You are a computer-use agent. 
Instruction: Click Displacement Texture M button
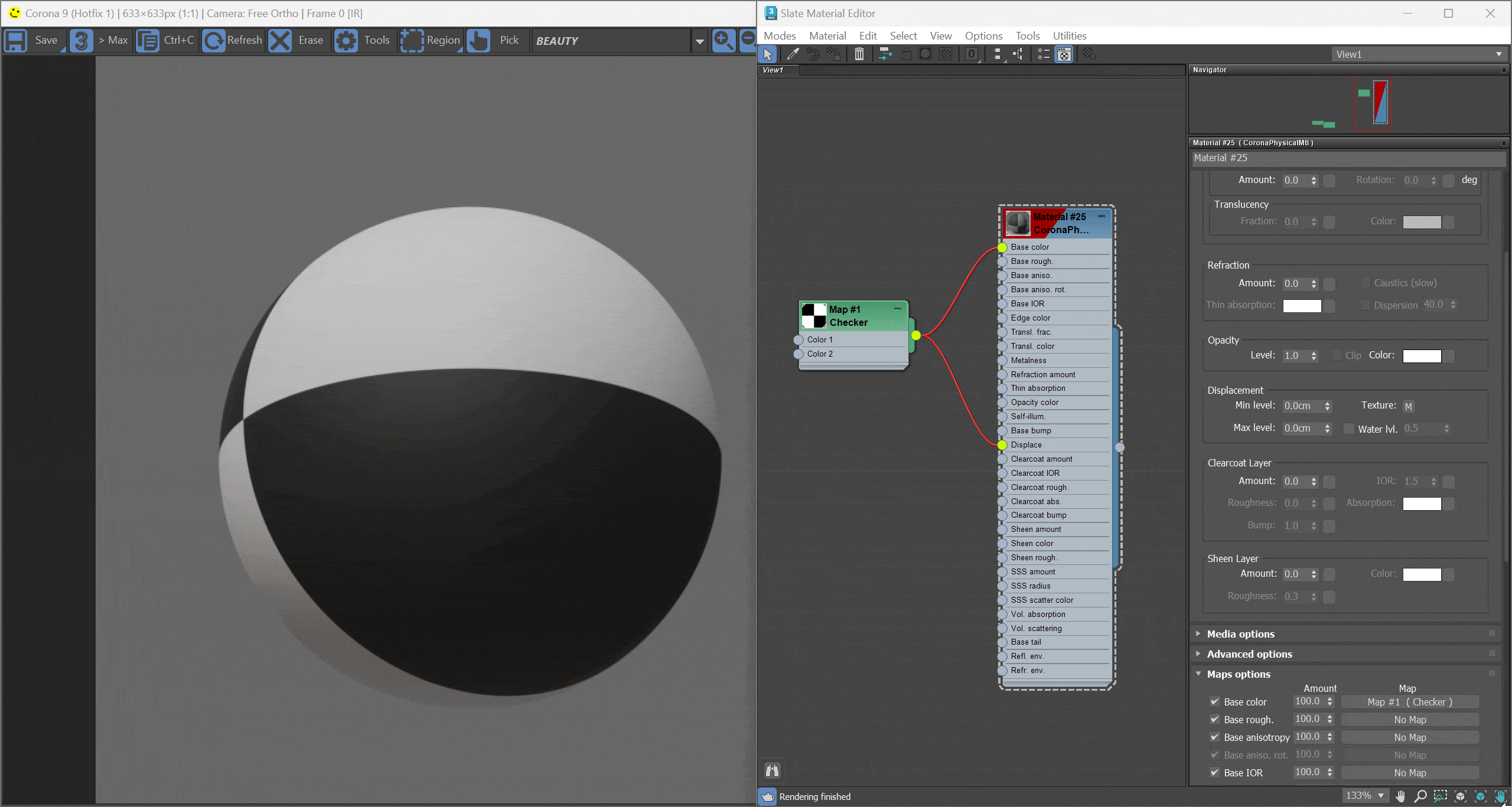click(x=1409, y=406)
